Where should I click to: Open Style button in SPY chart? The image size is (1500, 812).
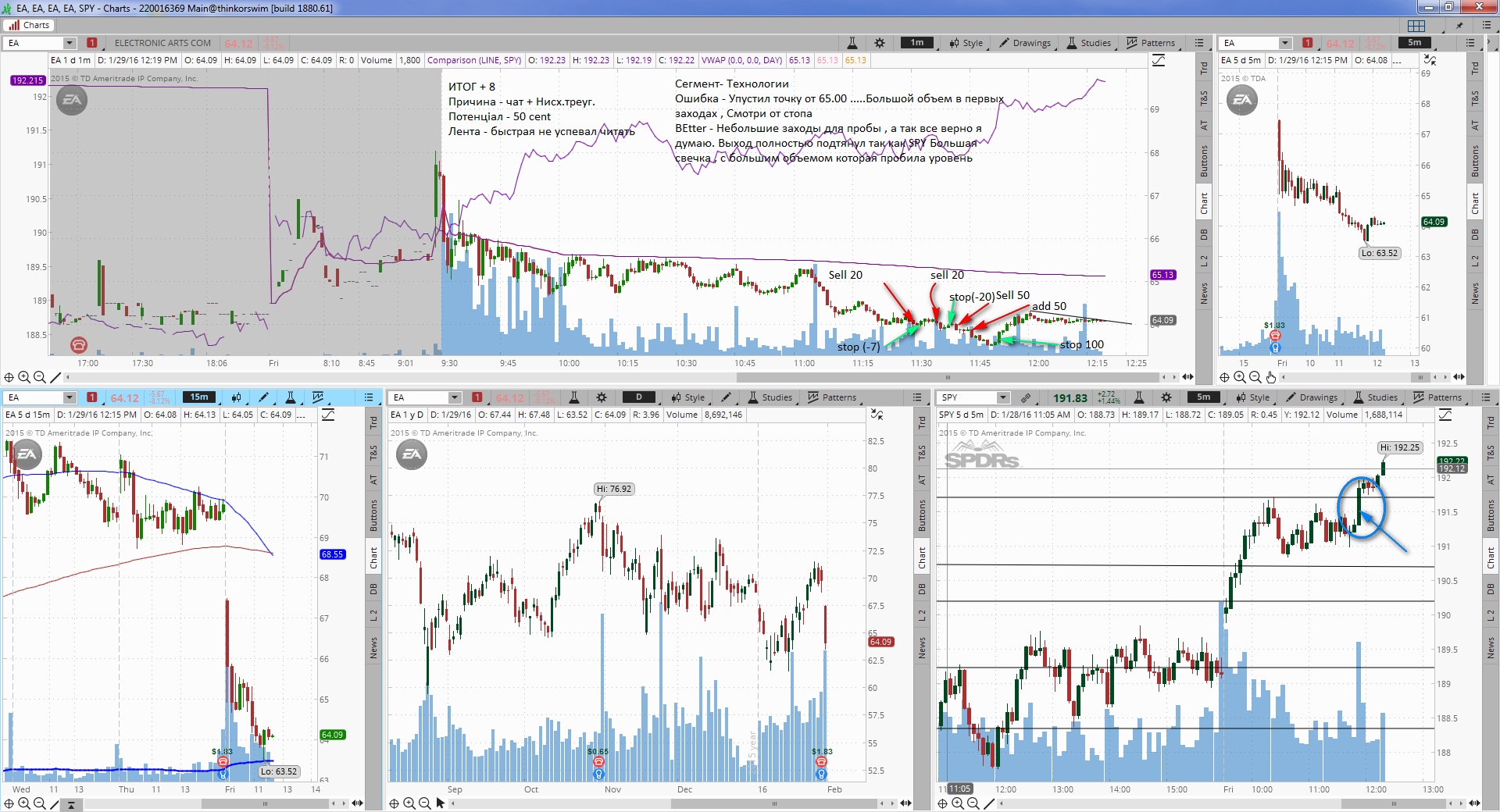(1253, 397)
